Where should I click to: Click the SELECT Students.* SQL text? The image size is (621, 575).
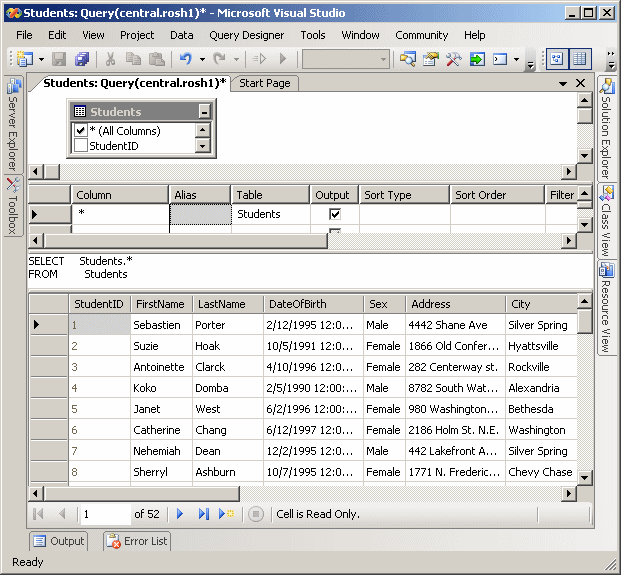click(x=80, y=261)
